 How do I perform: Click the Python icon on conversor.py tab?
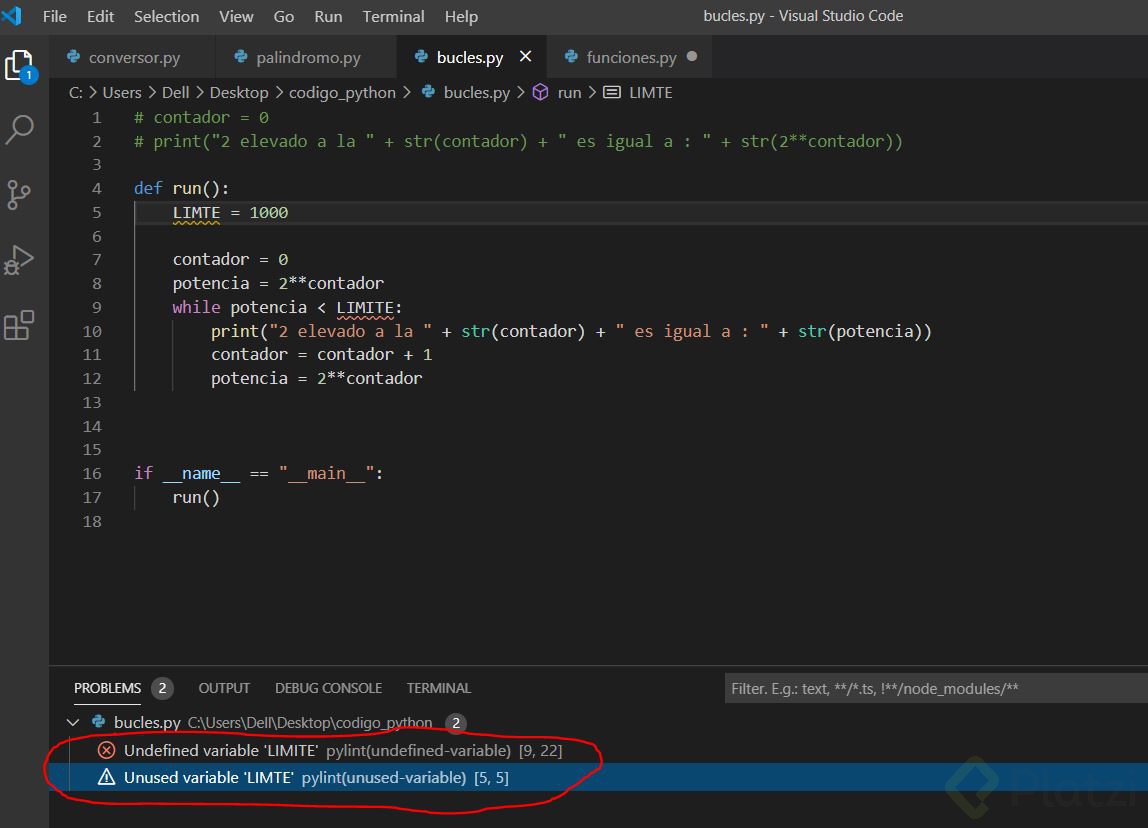[x=73, y=56]
